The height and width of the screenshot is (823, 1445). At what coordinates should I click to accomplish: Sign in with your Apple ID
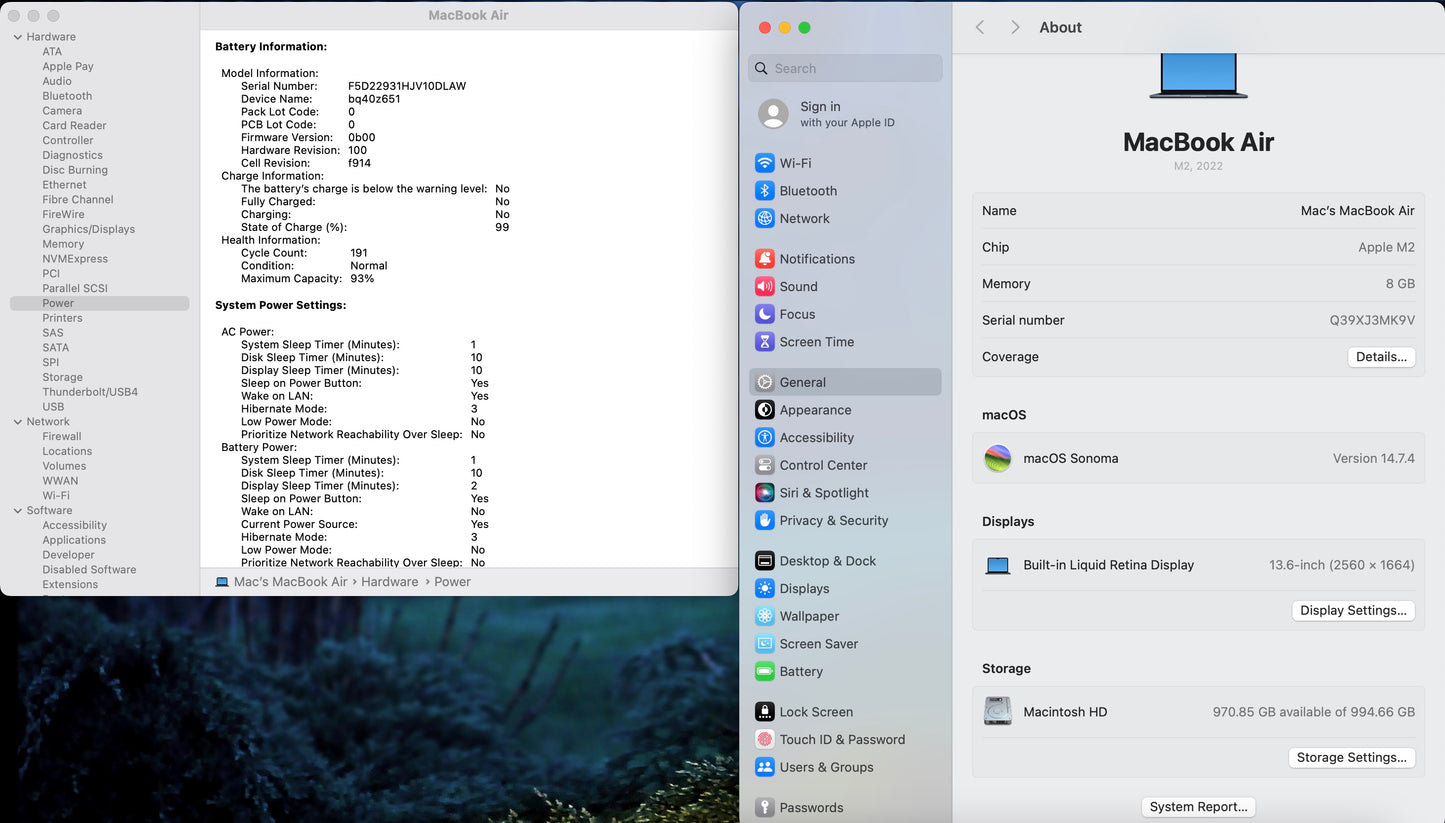[847, 114]
